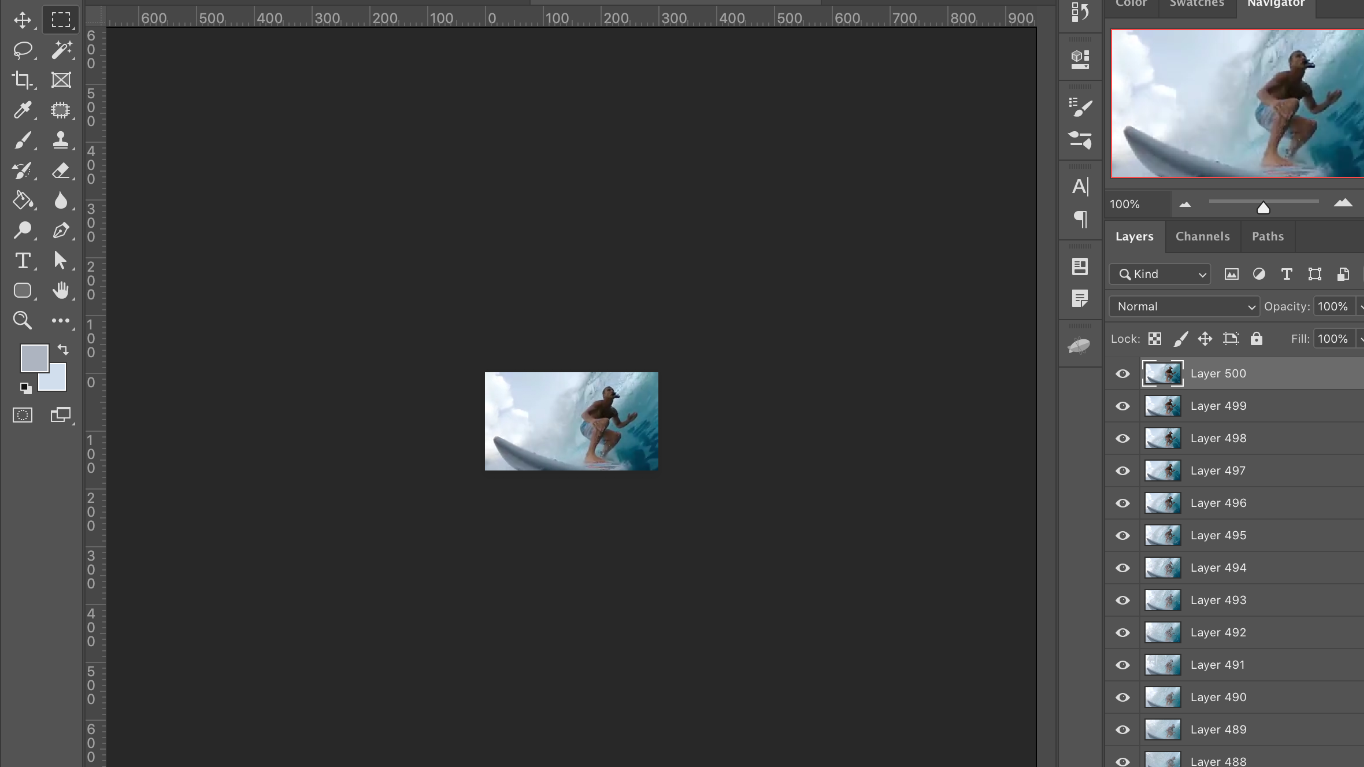This screenshot has height=767, width=1364.
Task: Select the Crop tool
Action: pos(22,80)
